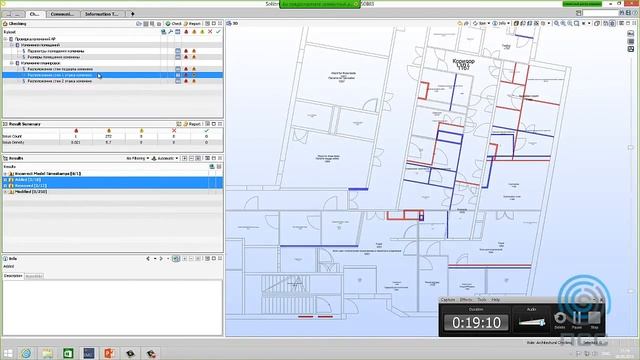Screen dimensions: 640x360
Task: Click the Check button in Checking panel
Action: click(173, 24)
